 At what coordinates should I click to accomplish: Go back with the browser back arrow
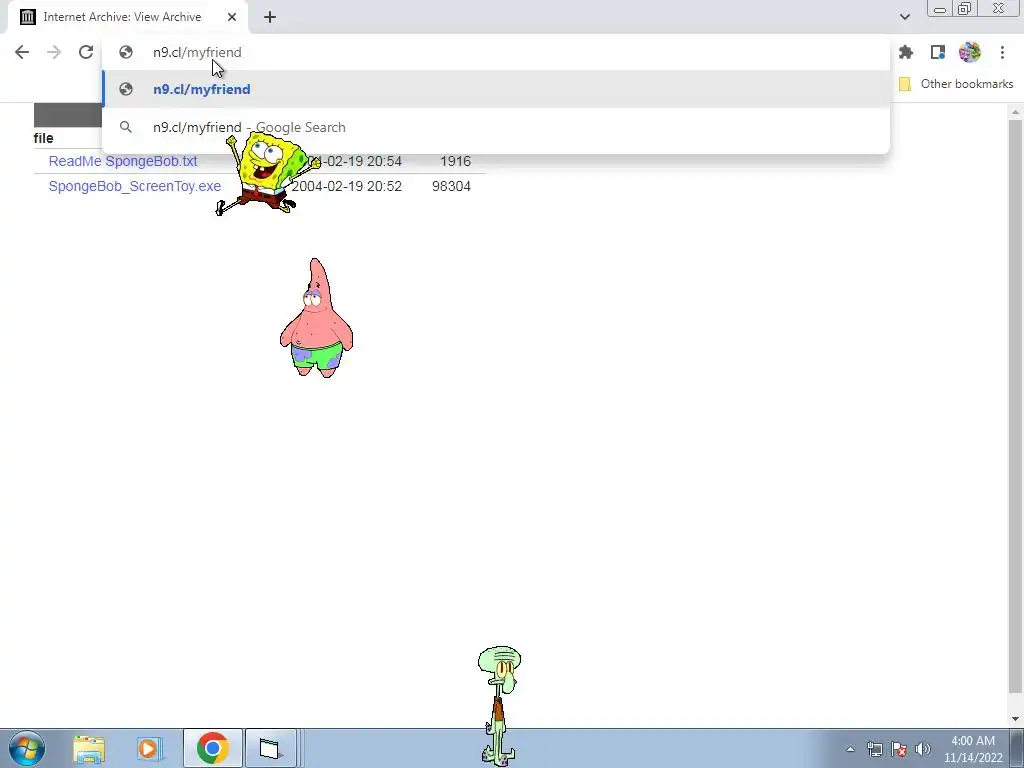tap(22, 52)
